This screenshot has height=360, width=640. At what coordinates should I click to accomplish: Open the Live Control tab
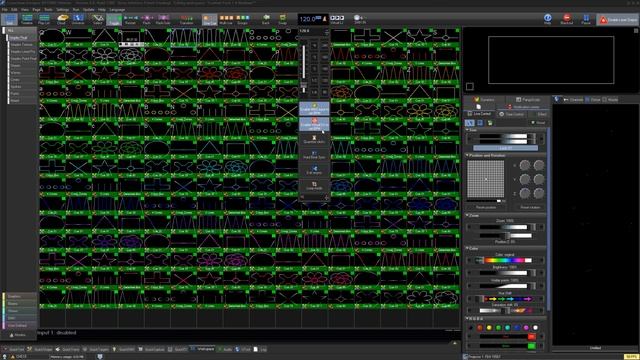[x=479, y=114]
